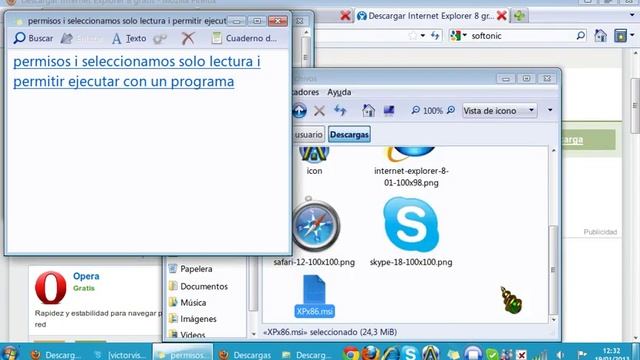Select skype-18-100x100.png file
The height and width of the screenshot is (360, 640).
pos(411,231)
